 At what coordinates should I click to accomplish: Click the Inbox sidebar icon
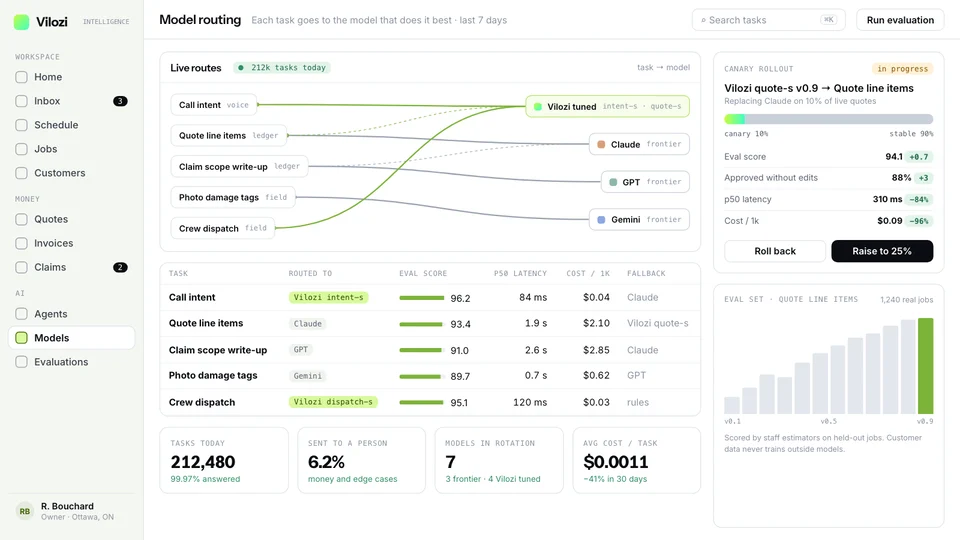(21, 101)
